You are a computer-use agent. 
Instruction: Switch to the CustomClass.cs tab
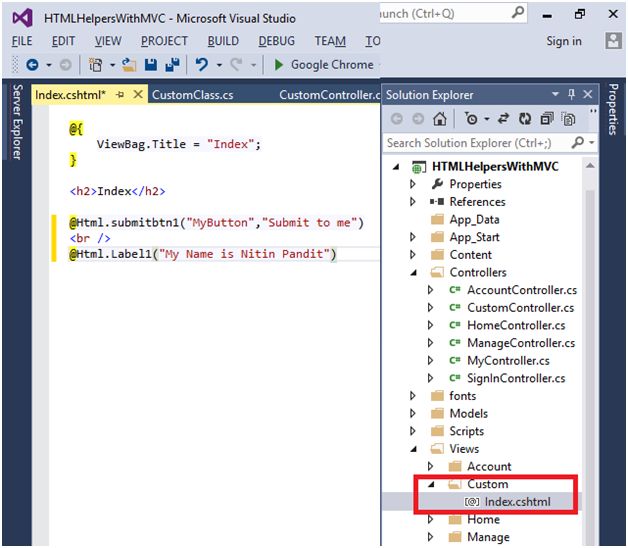[x=193, y=95]
